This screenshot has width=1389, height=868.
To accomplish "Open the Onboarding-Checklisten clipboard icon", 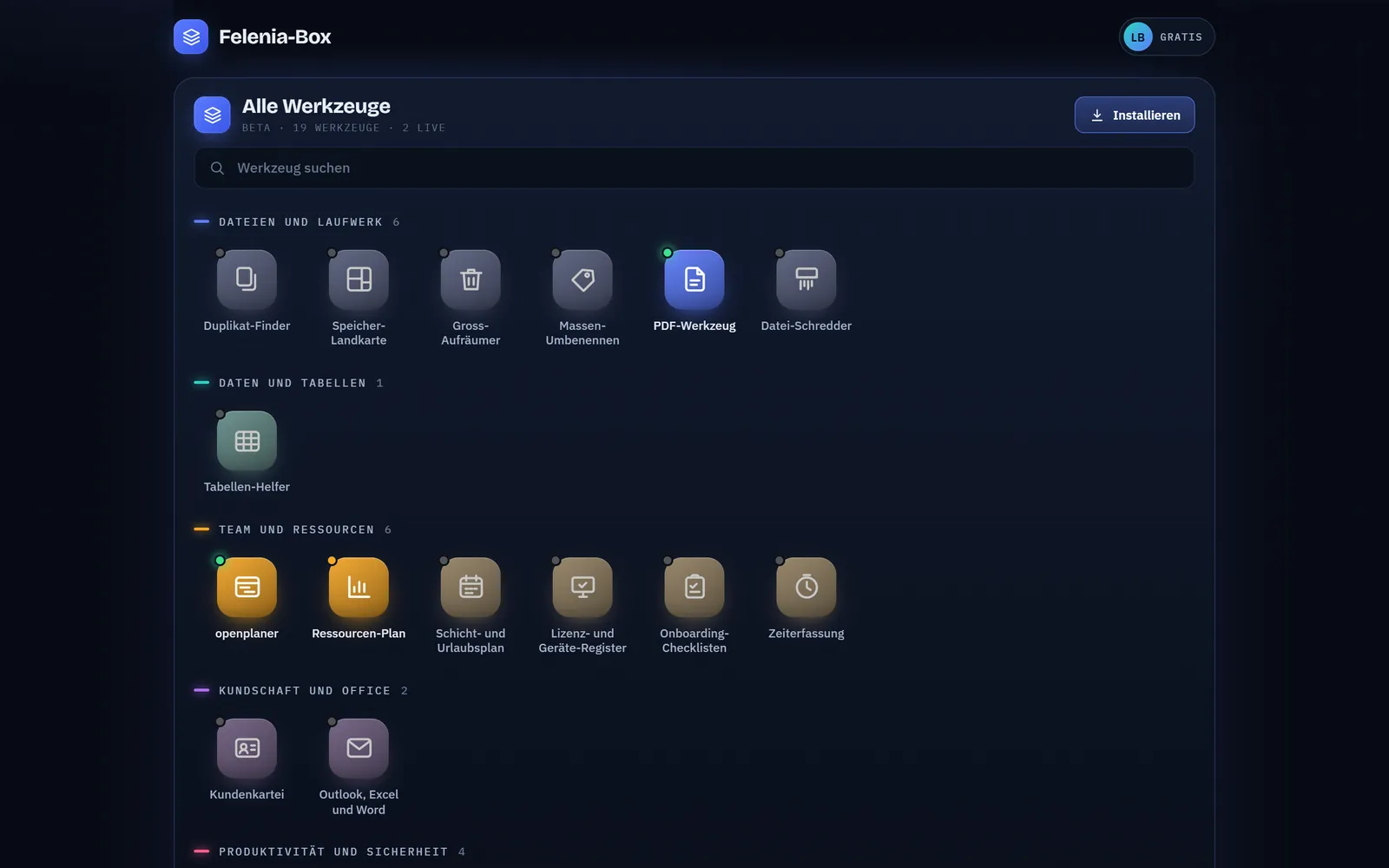I will 694,588.
